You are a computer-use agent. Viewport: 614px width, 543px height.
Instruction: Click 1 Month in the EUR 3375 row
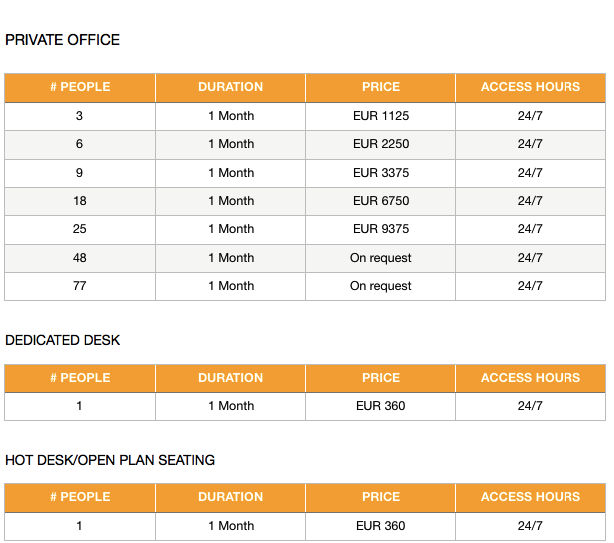tap(231, 173)
